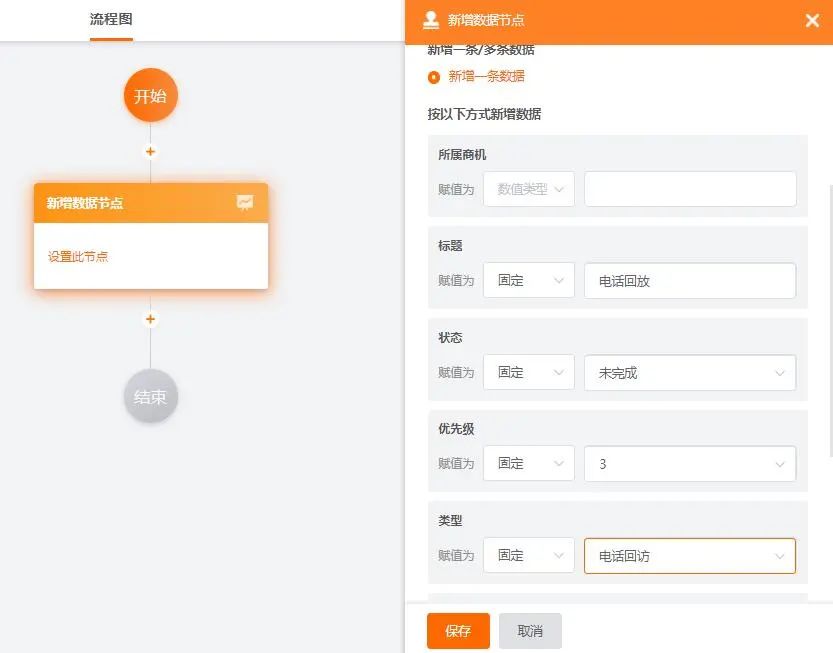Image resolution: width=833 pixels, height=653 pixels.
Task: Expand the priority value dropdown showing 3
Action: [690, 464]
